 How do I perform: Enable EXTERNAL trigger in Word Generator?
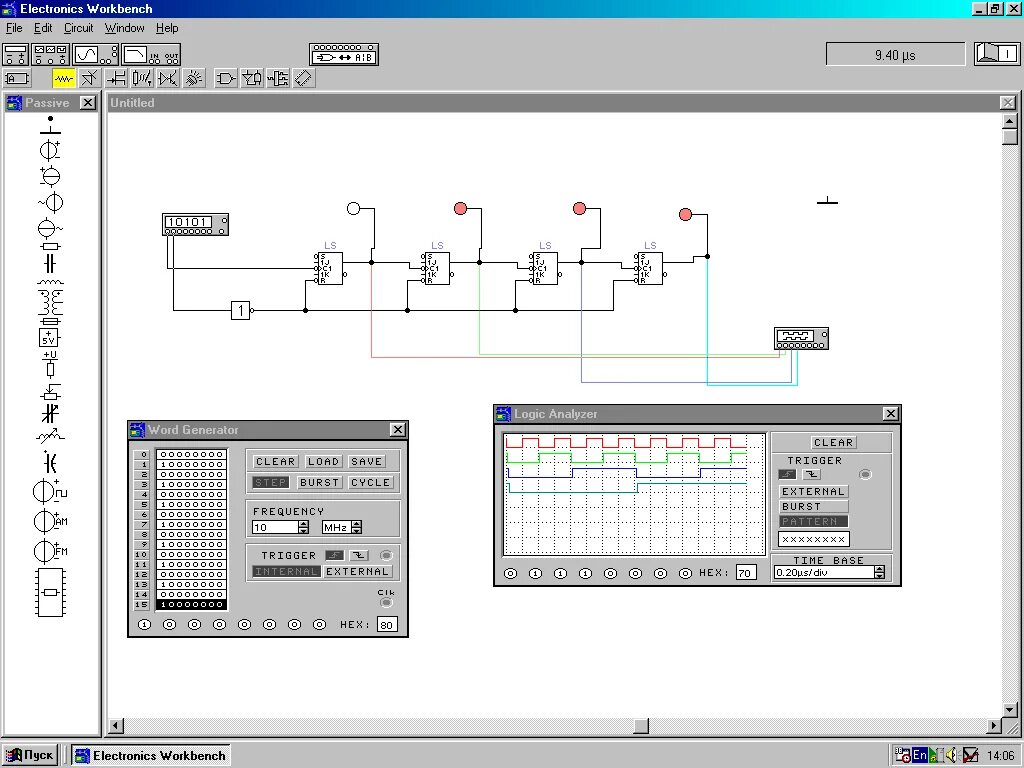[357, 571]
